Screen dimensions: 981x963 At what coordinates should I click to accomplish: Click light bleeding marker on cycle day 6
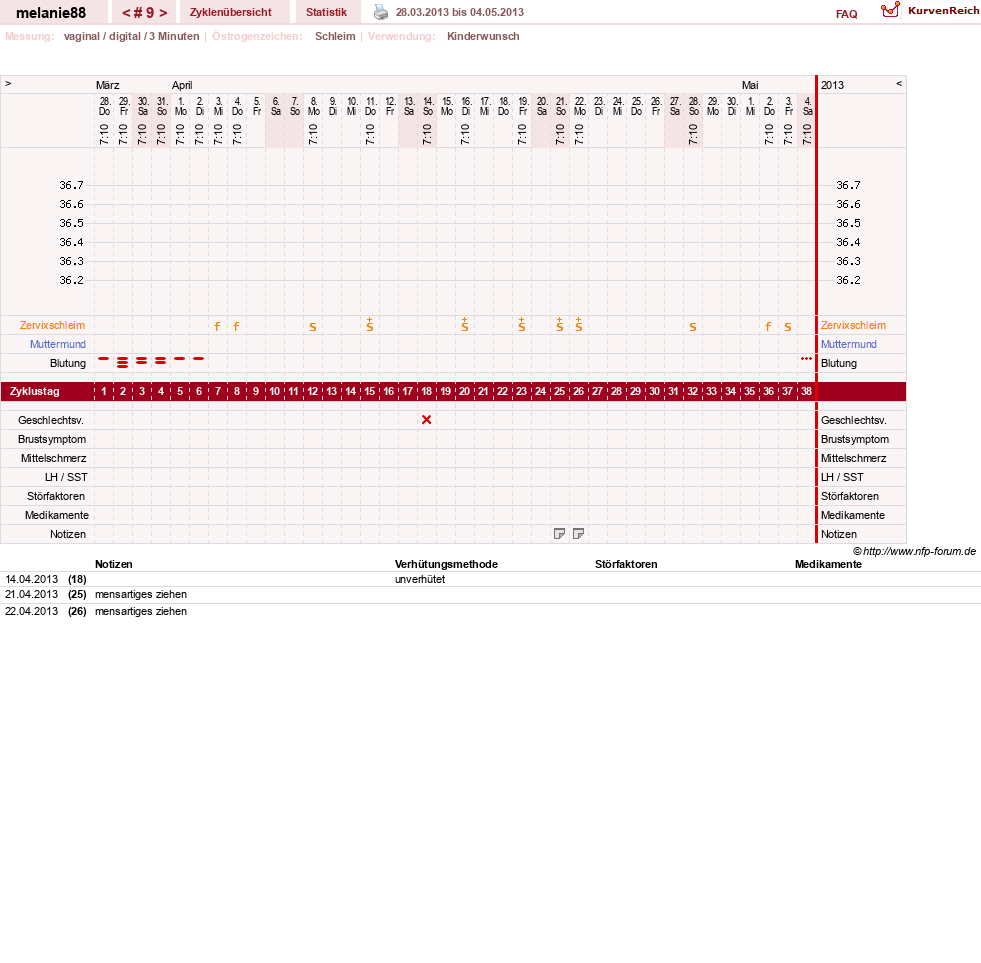coord(199,359)
